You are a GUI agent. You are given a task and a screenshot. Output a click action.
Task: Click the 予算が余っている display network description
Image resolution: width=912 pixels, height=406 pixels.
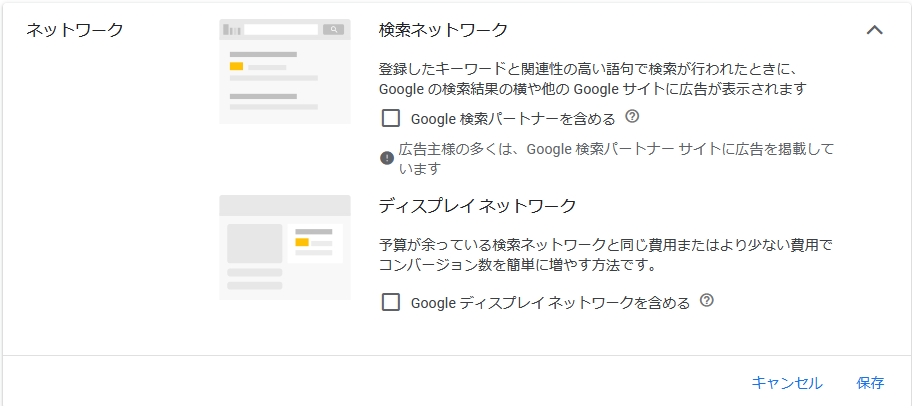coord(605,255)
